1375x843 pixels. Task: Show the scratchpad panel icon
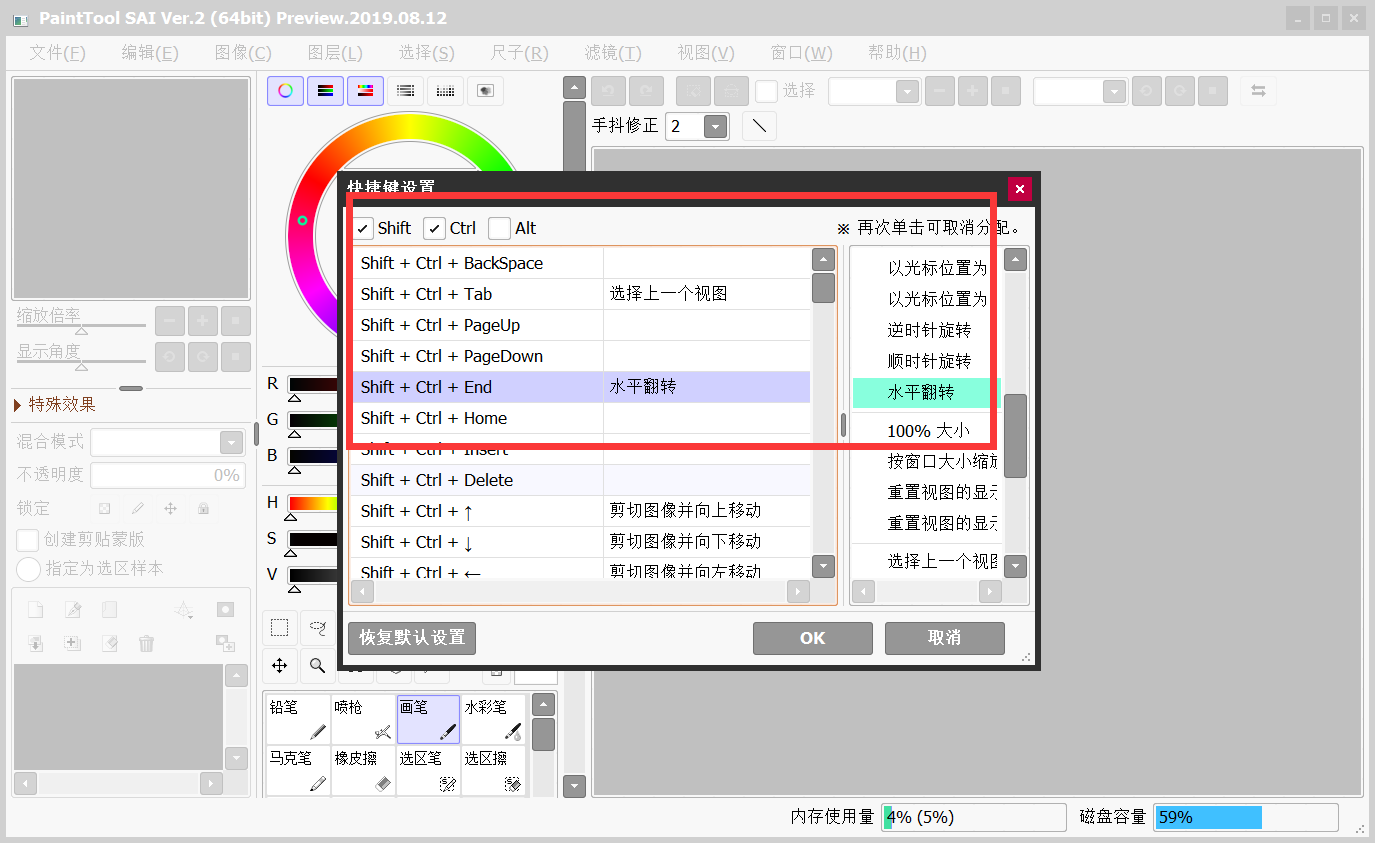click(485, 91)
